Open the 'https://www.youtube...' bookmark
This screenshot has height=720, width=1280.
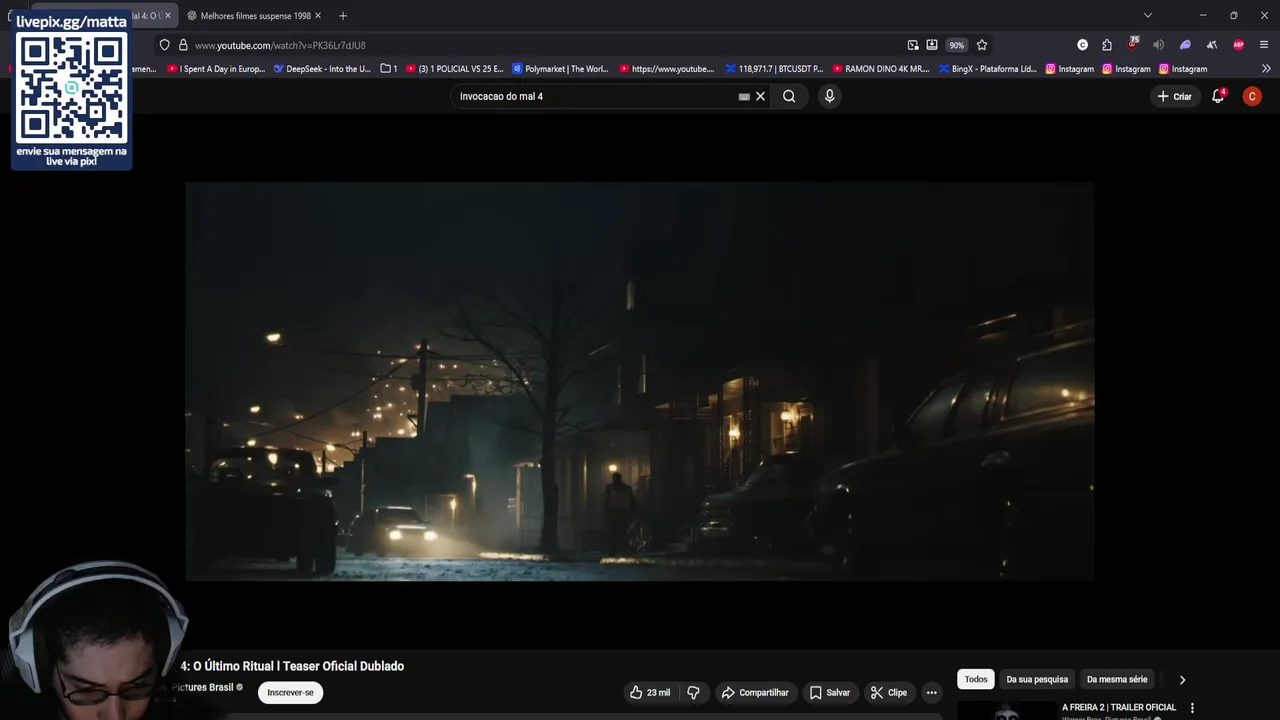[x=667, y=69]
